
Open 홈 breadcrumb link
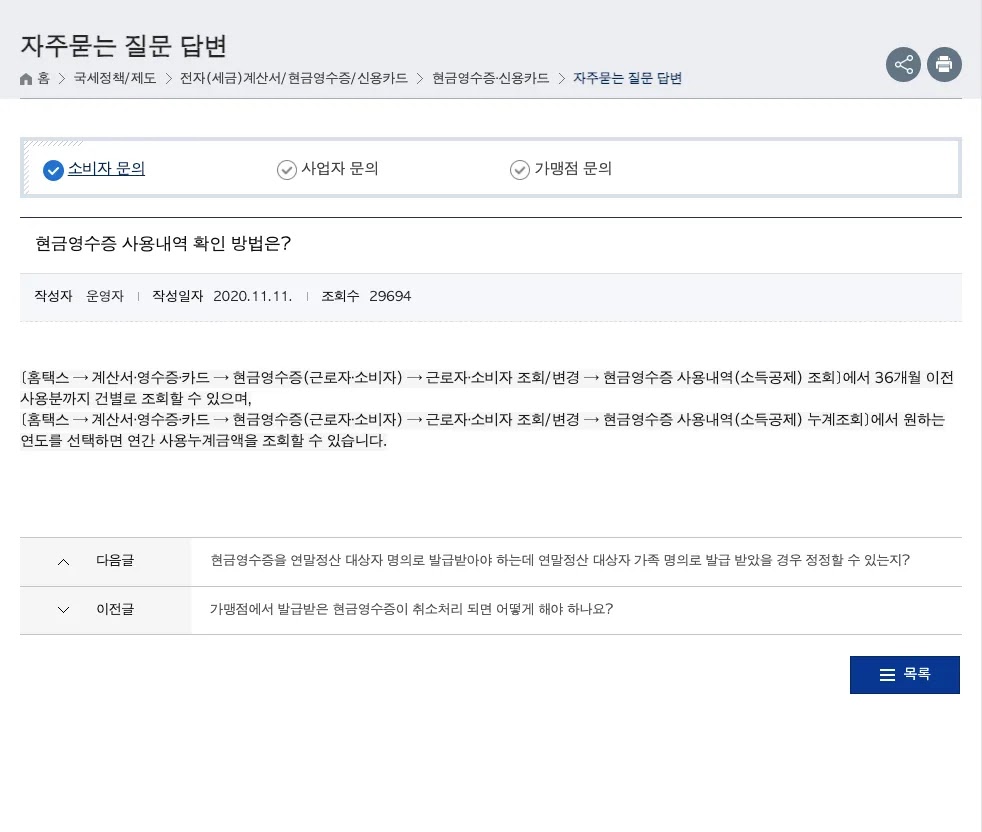43,78
